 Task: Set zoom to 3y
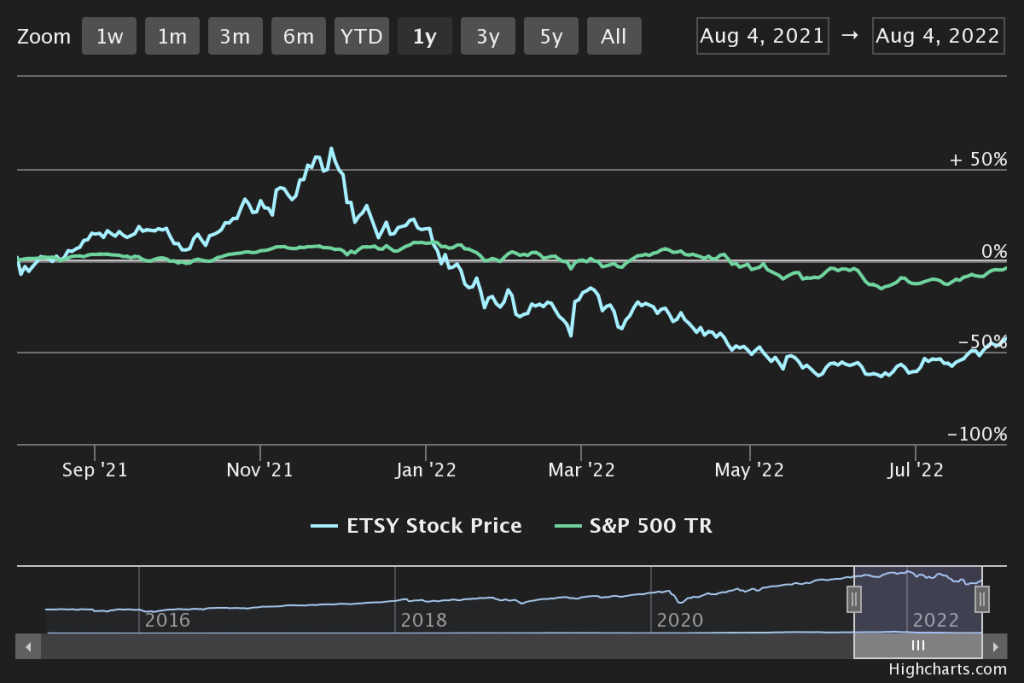point(487,37)
